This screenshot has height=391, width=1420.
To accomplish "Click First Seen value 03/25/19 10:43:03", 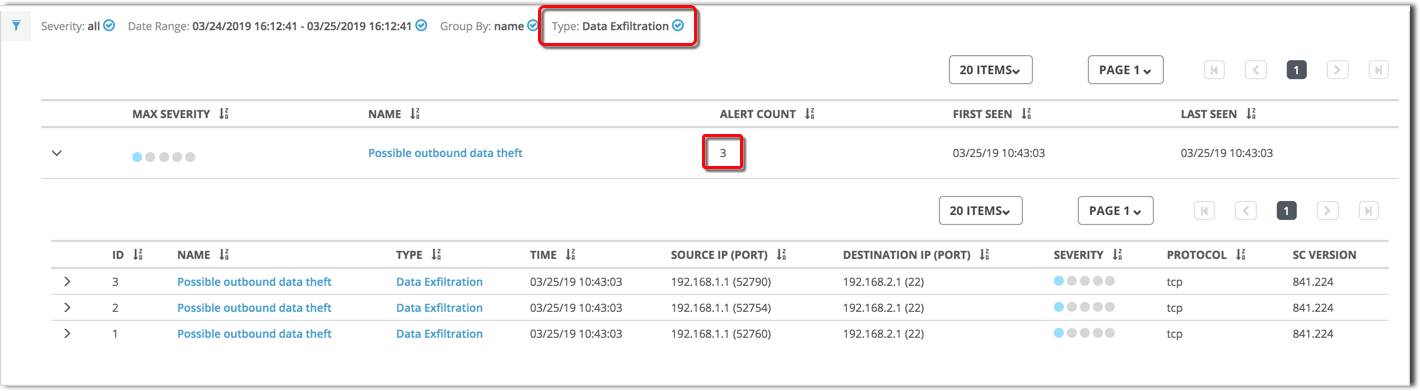I will [999, 154].
